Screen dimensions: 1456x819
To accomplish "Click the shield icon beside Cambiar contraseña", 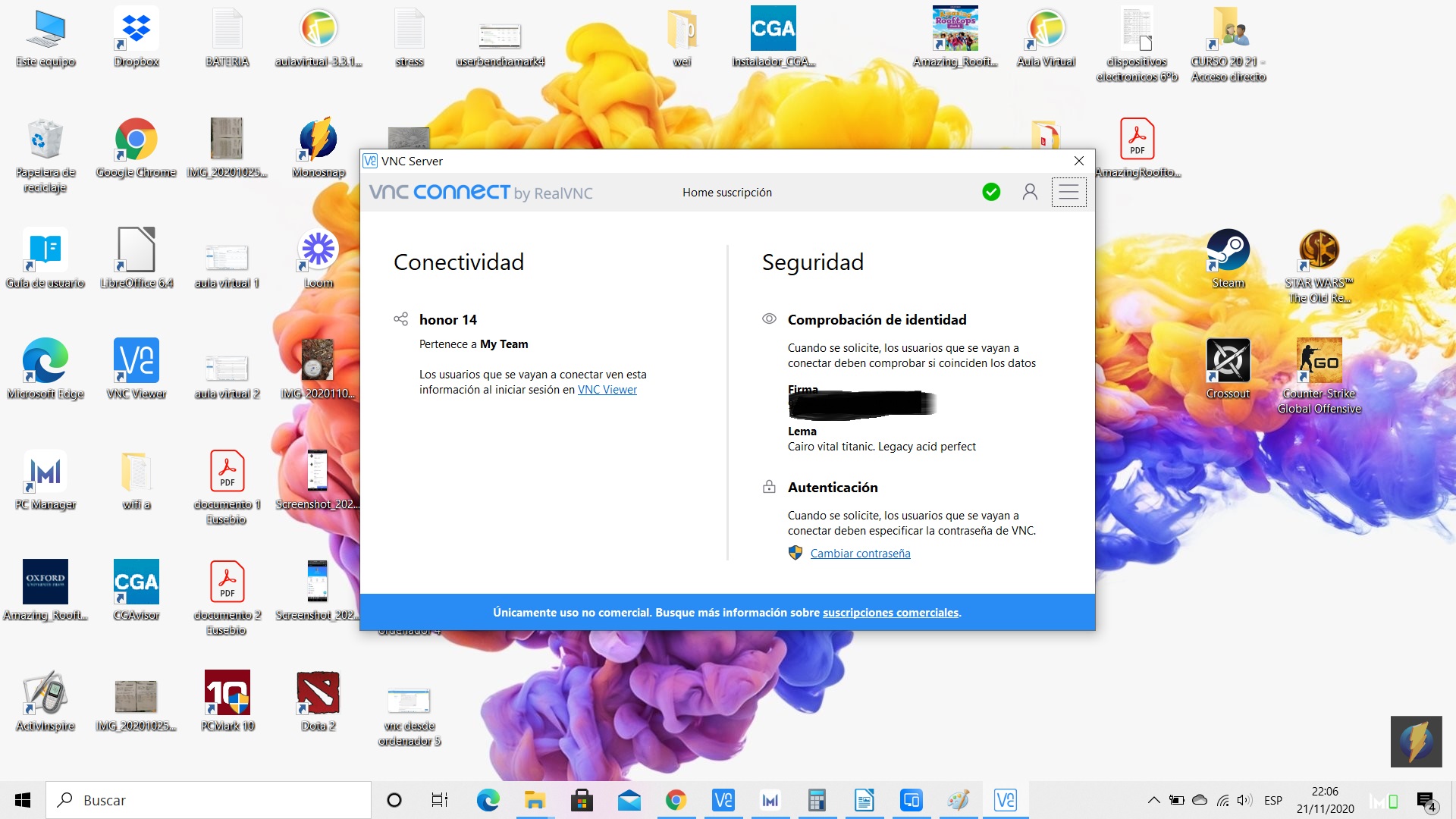I will click(795, 553).
